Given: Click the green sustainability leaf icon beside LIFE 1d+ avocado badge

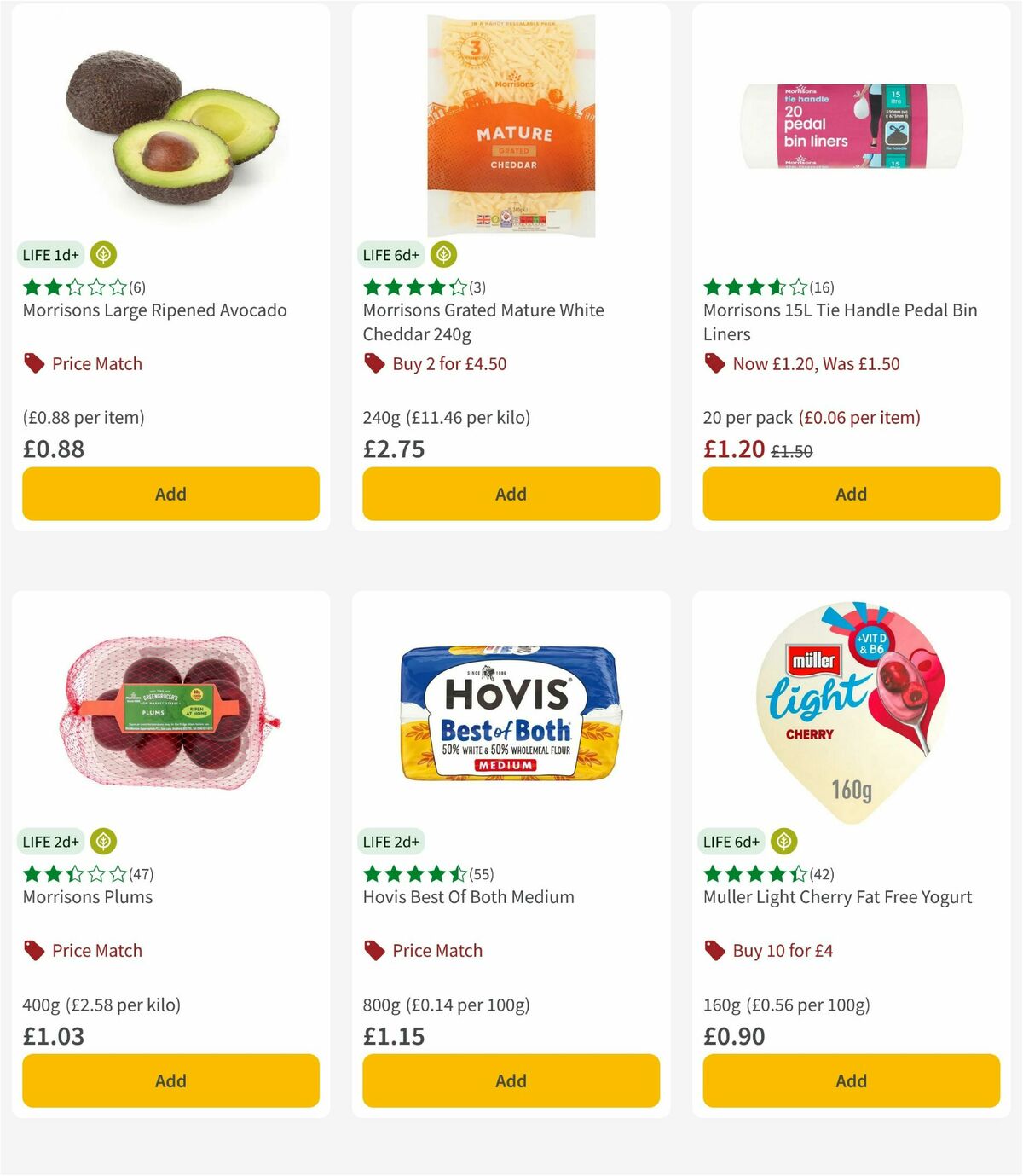Looking at the screenshot, I should pyautogui.click(x=102, y=253).
